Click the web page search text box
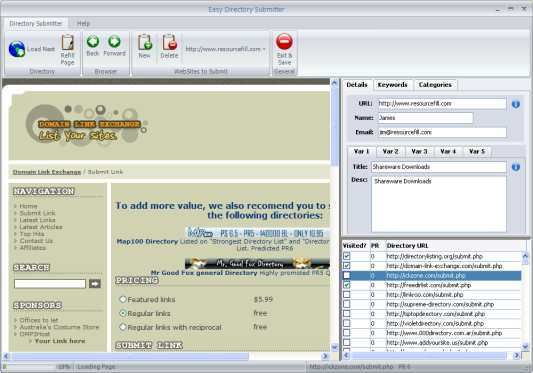 (x=50, y=284)
